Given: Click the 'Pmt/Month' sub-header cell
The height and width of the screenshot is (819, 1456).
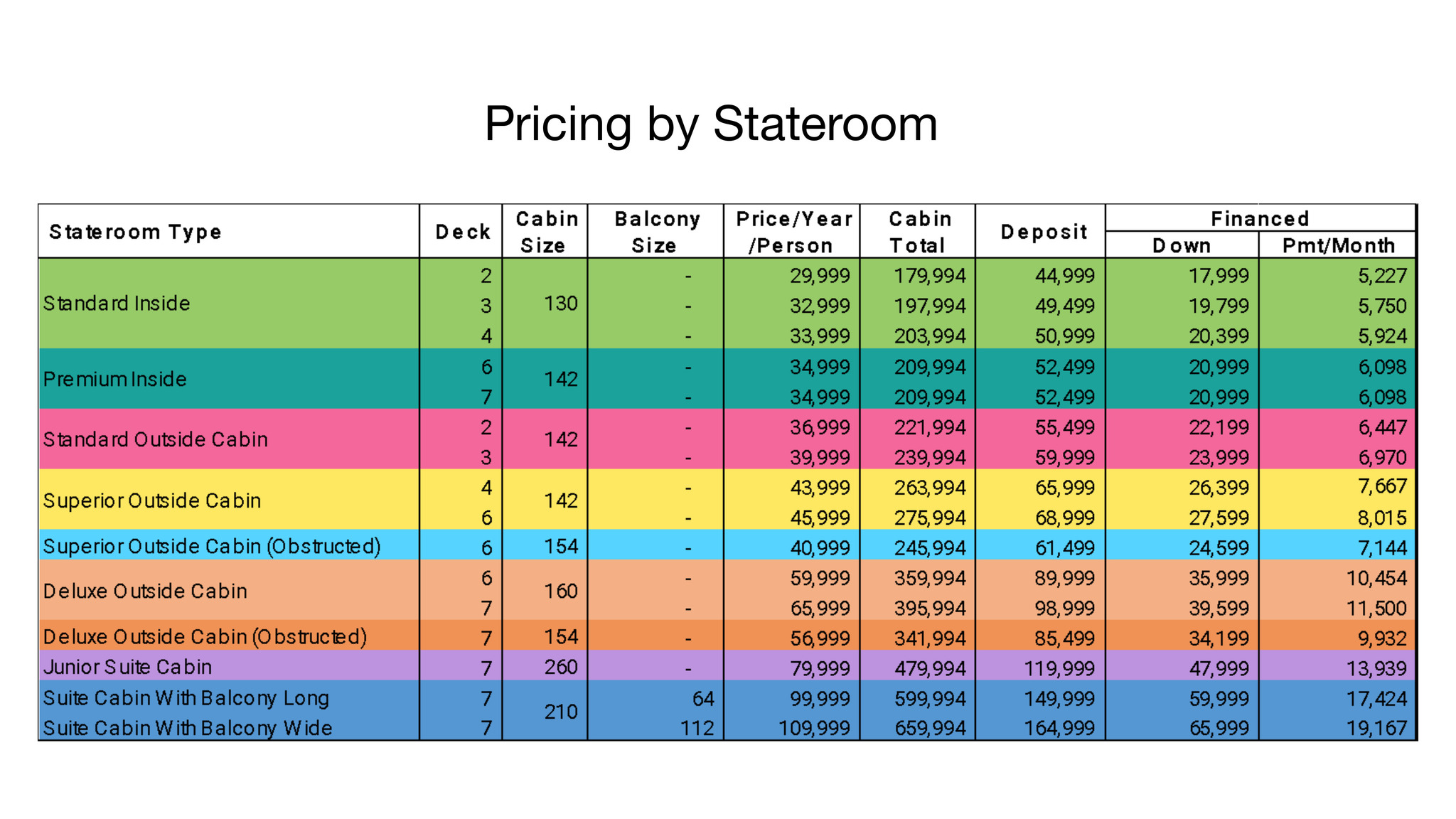Looking at the screenshot, I should pos(1338,245).
